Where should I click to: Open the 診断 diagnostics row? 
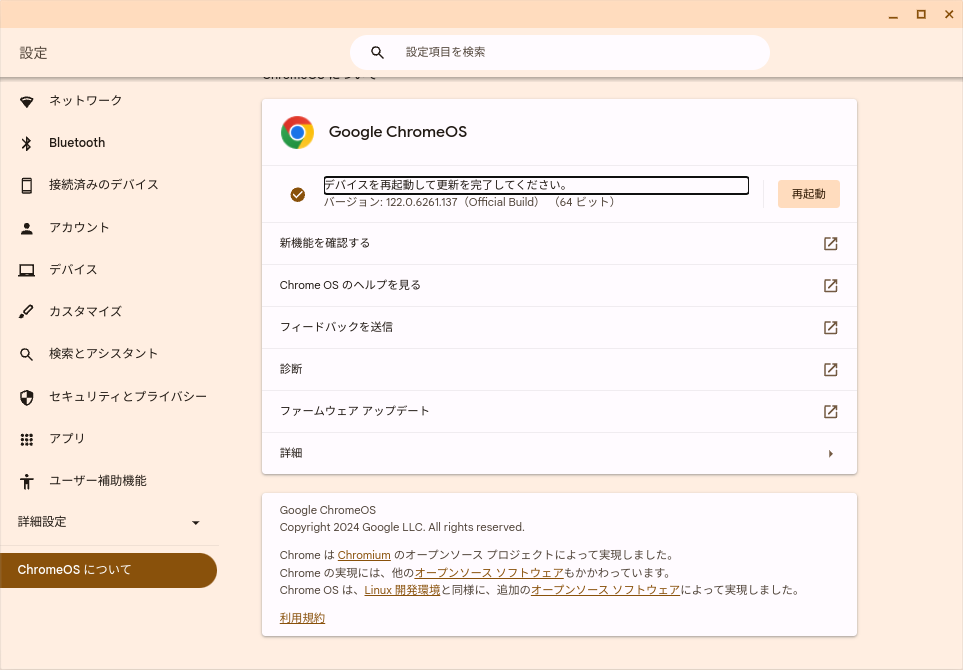tap(559, 370)
